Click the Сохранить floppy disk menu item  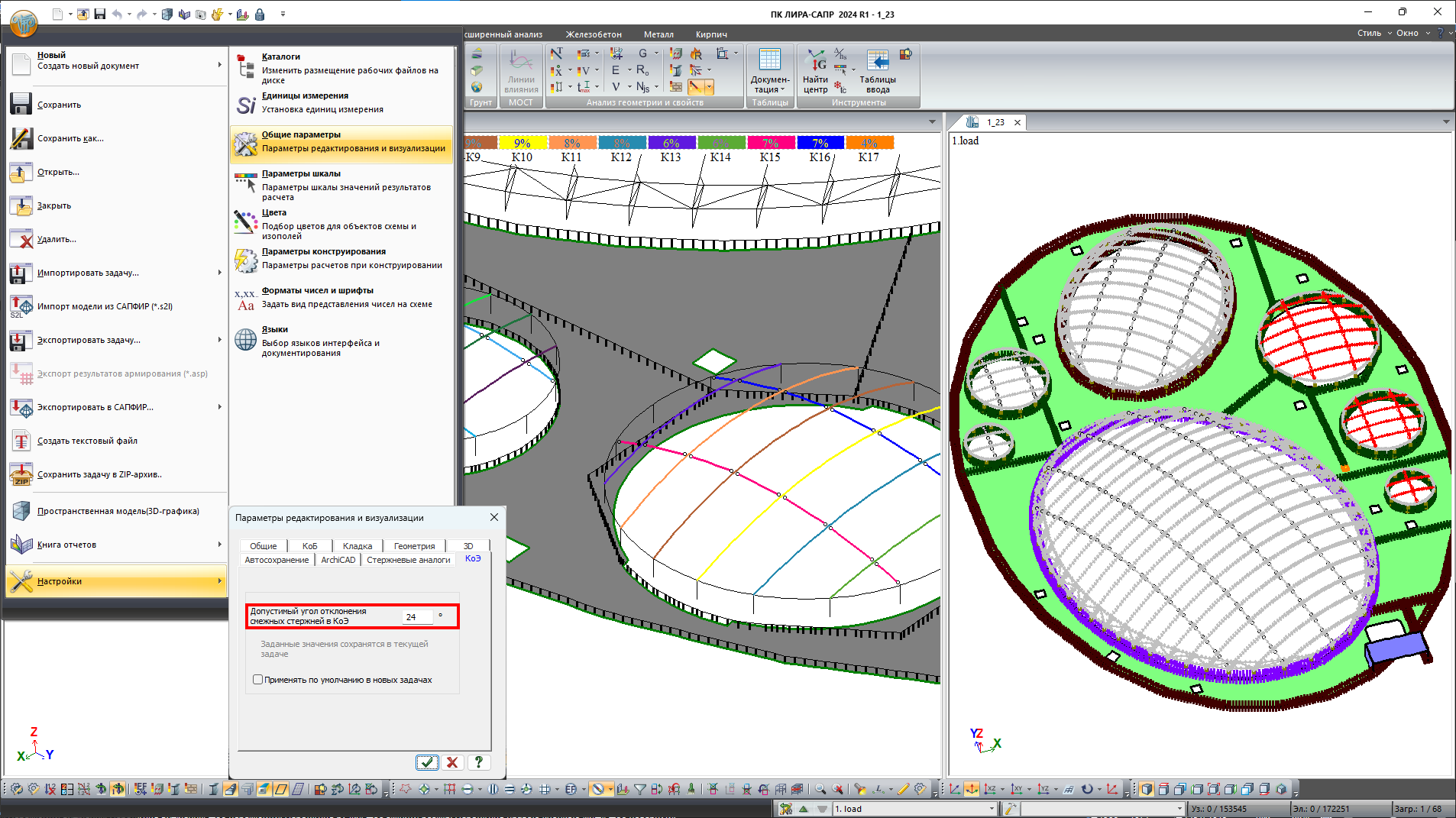(59, 105)
